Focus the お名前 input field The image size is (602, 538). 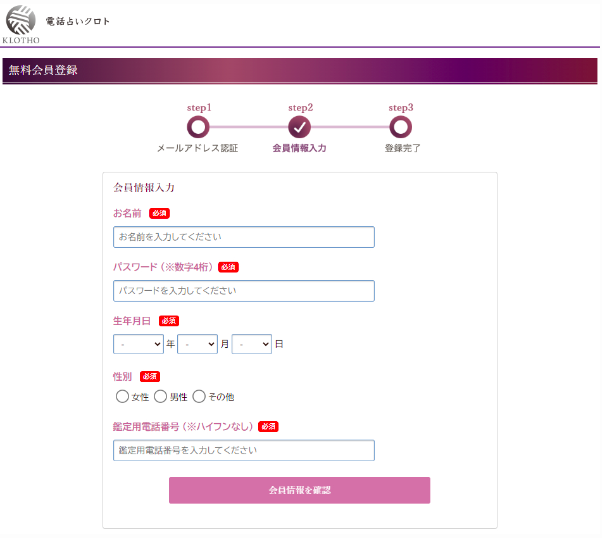(244, 237)
